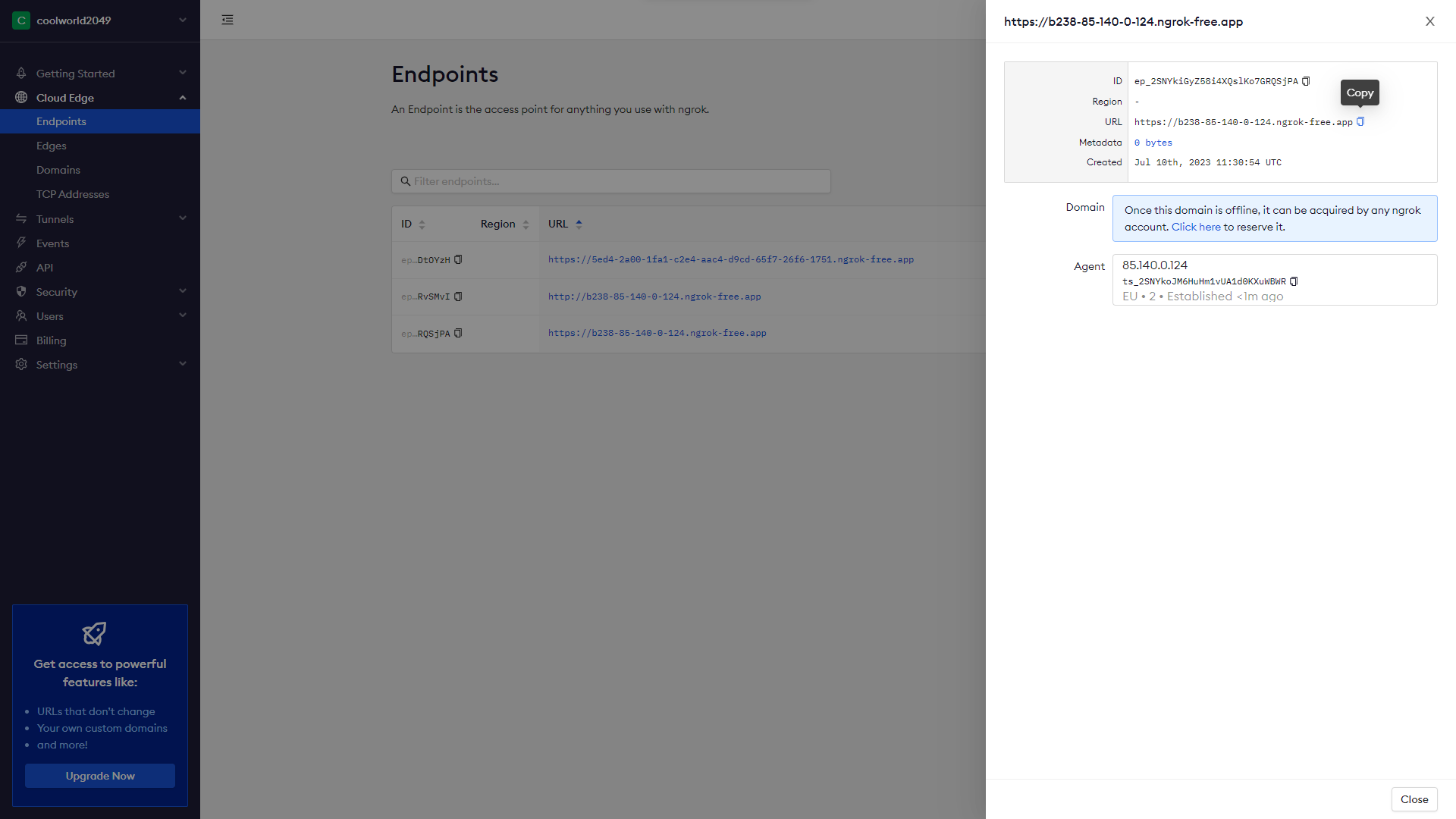Viewport: 1456px width, 819px height.
Task: Copy the endpoint URL in details panel
Action: [1360, 121]
